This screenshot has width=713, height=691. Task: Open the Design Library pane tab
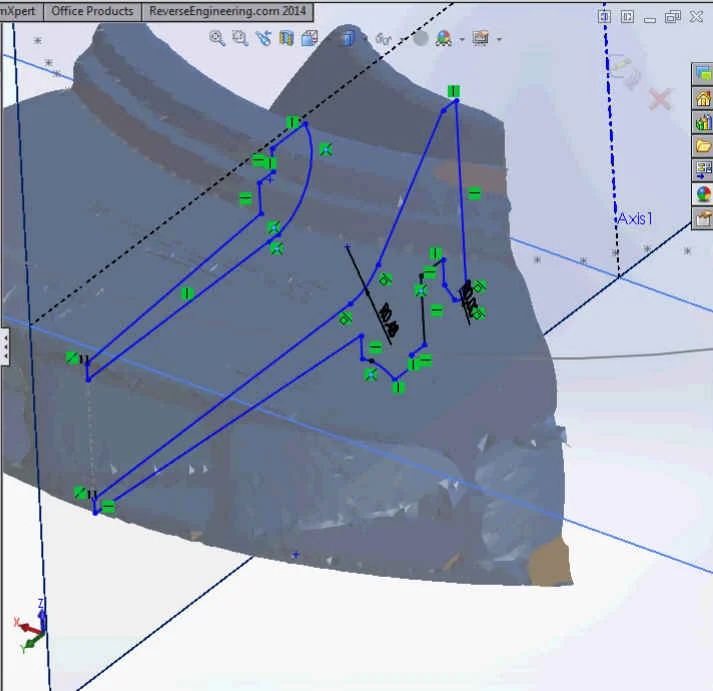click(703, 123)
